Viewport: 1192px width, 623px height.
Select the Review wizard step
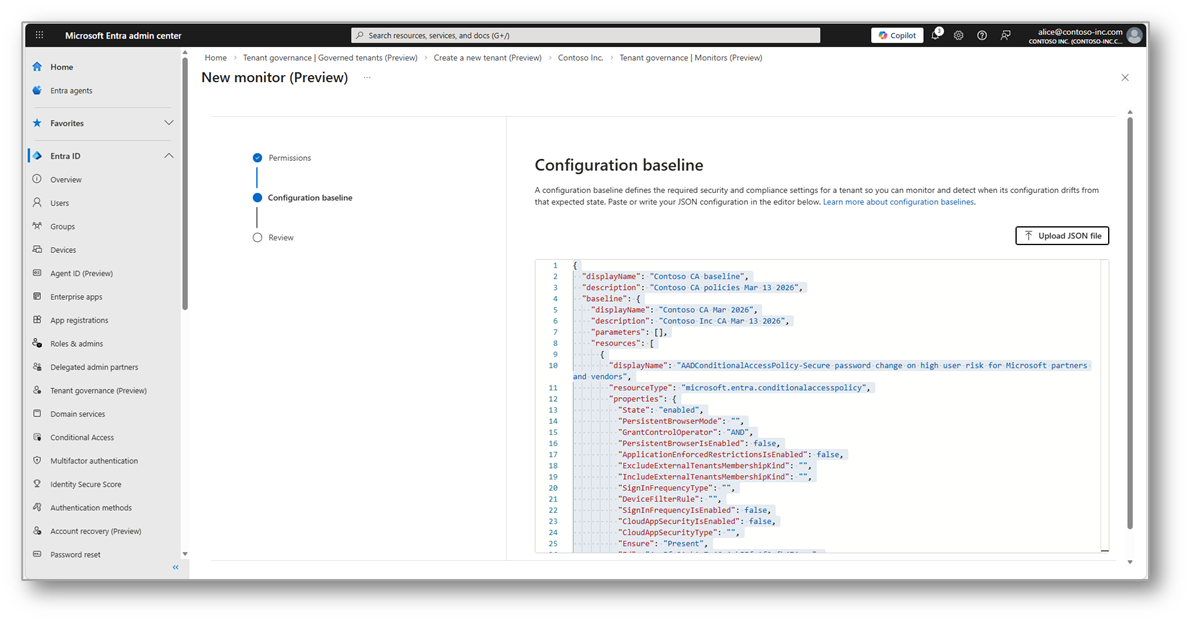coord(281,238)
